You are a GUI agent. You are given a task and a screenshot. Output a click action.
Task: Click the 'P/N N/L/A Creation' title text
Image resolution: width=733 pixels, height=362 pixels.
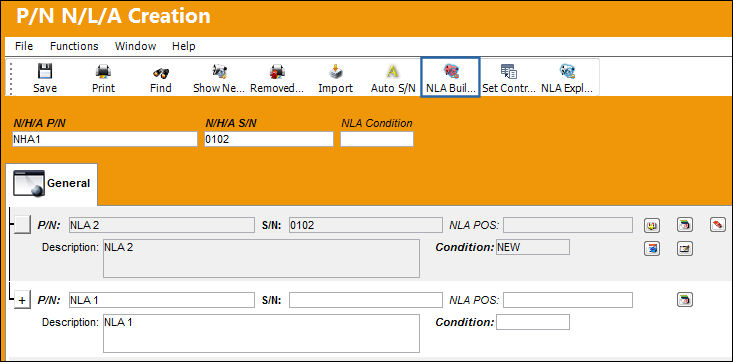tap(113, 16)
